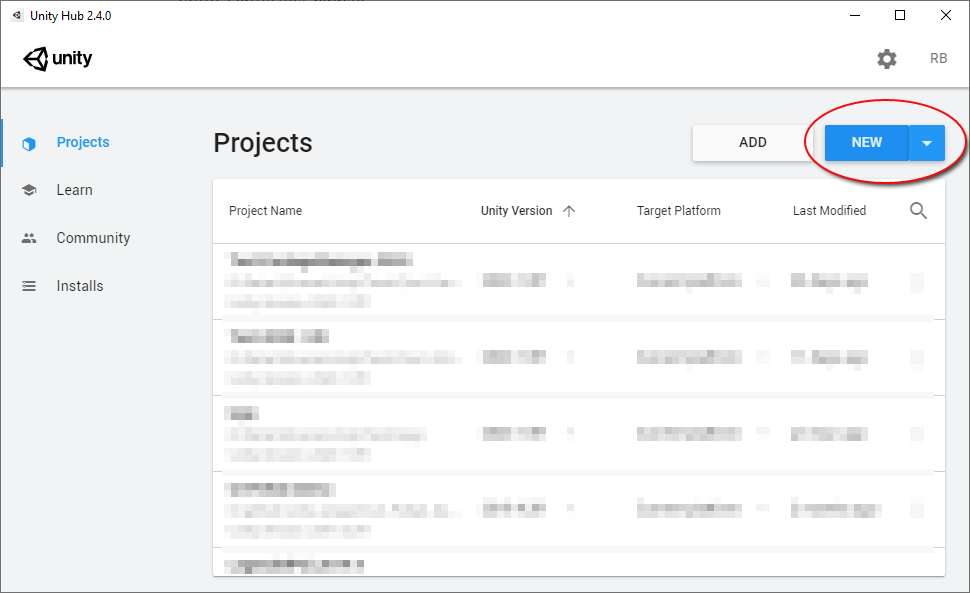Click the Unity Hub title bar icon
This screenshot has height=593, width=970.
click(17, 15)
